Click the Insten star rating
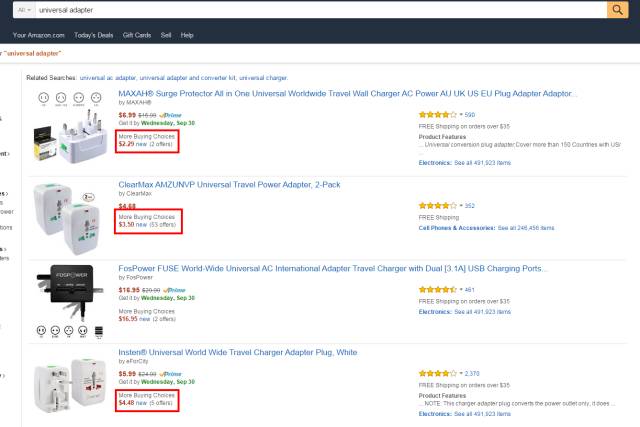 point(438,374)
